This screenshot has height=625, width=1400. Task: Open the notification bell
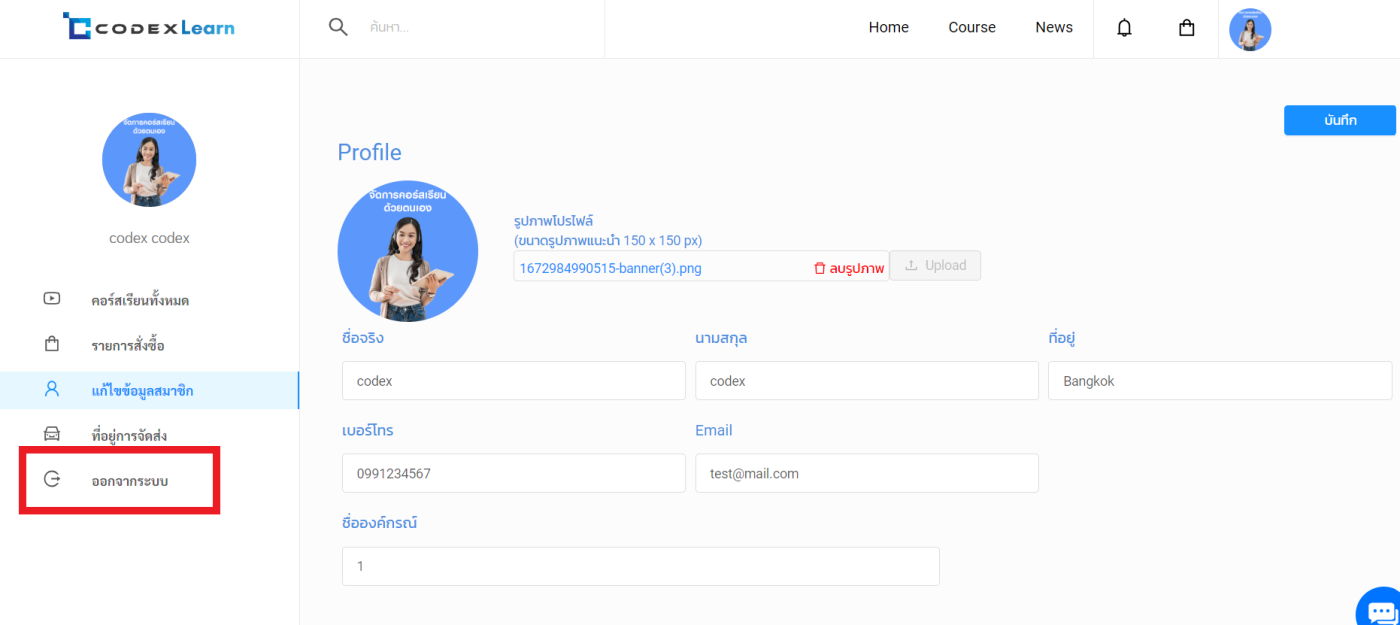[x=1124, y=28]
